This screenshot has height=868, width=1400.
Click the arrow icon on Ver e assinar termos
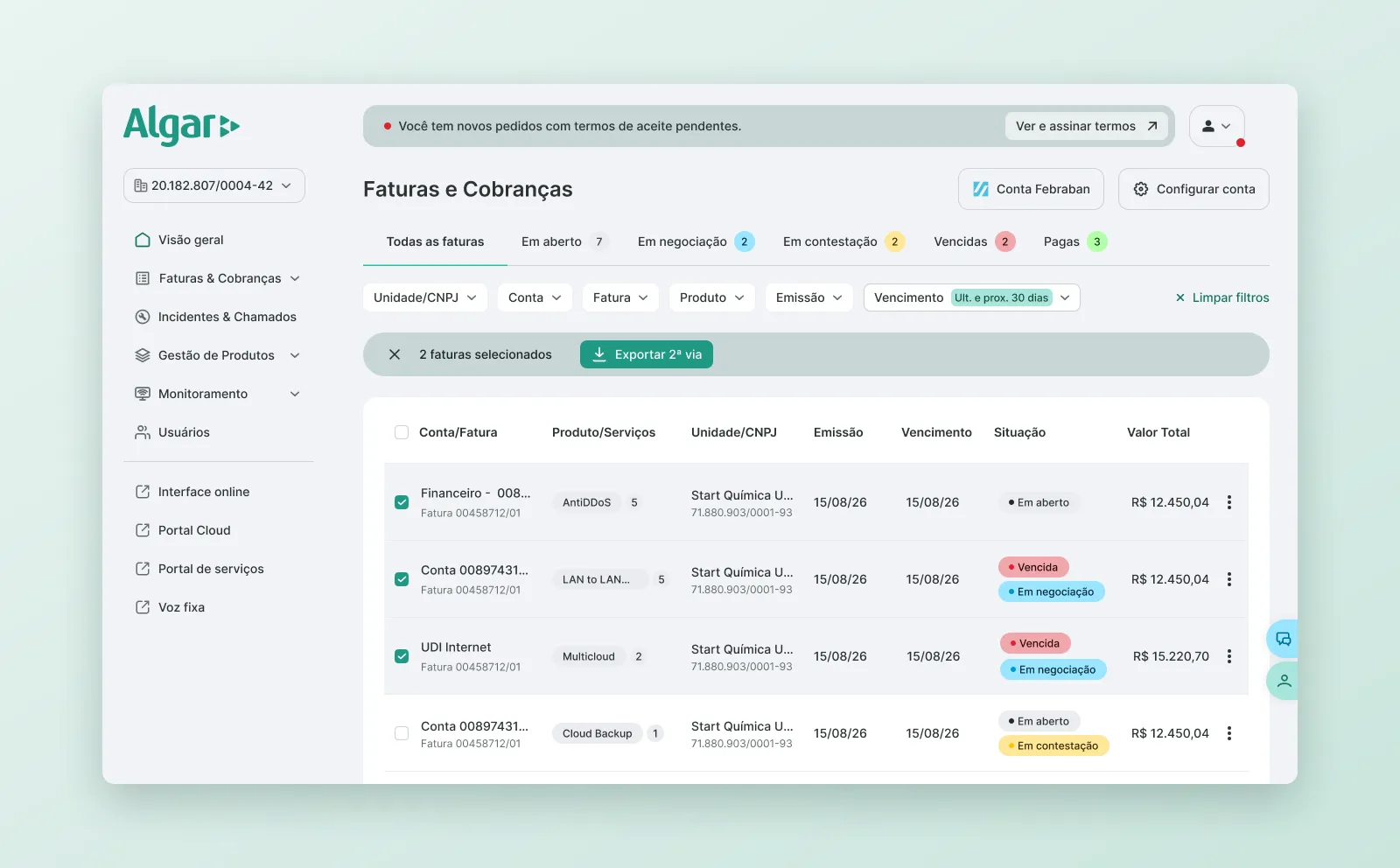coord(1152,126)
